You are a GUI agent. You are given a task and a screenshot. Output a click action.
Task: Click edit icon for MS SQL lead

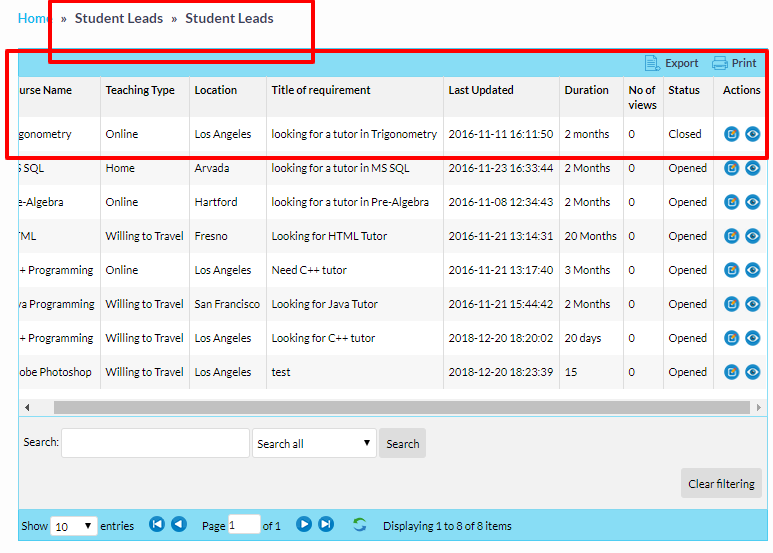tap(732, 168)
